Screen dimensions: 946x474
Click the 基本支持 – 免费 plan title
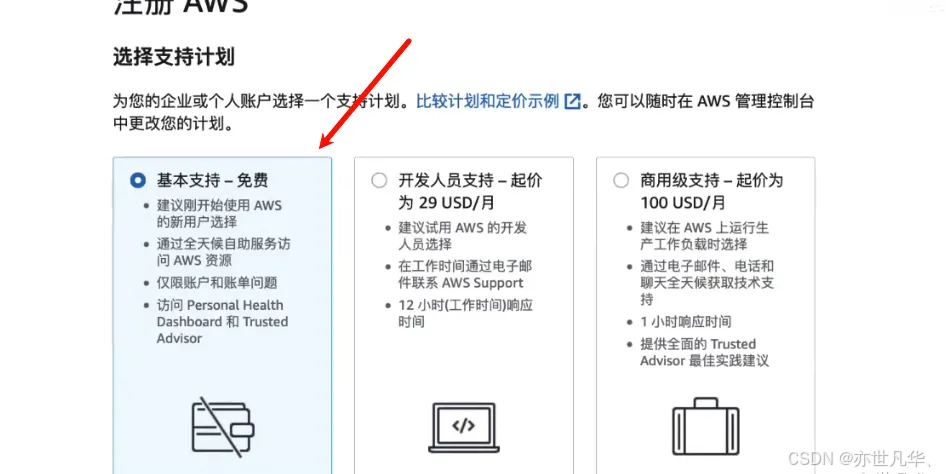(x=212, y=180)
